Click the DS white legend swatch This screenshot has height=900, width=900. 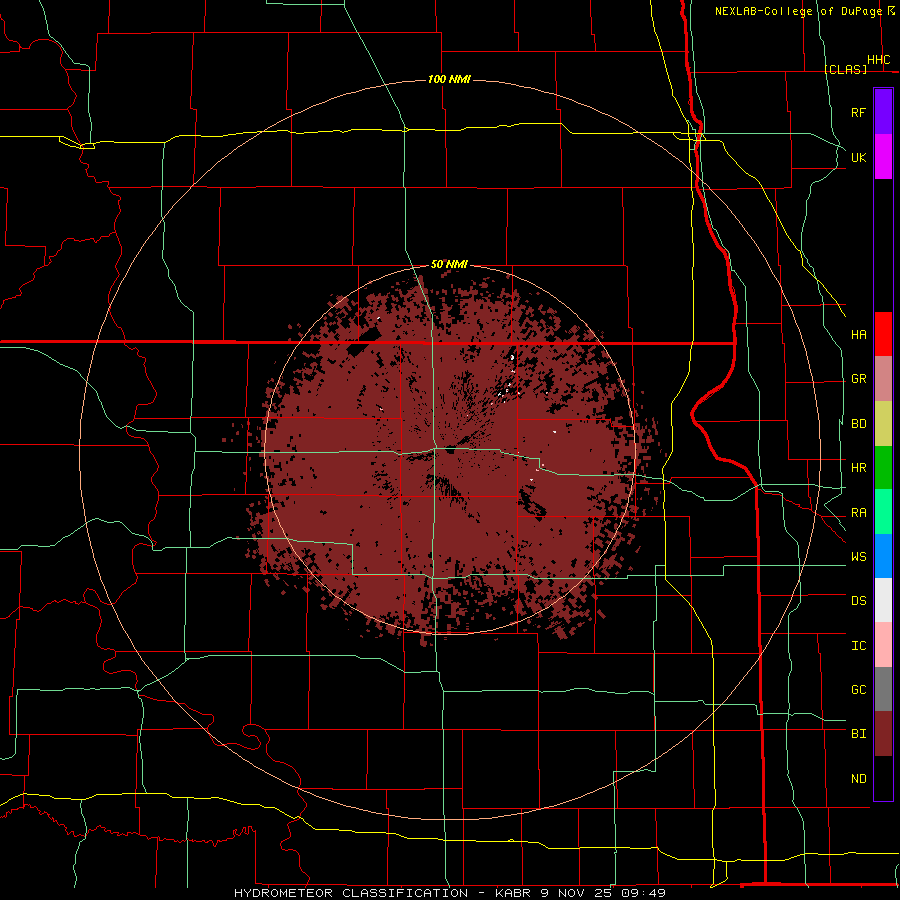click(883, 600)
